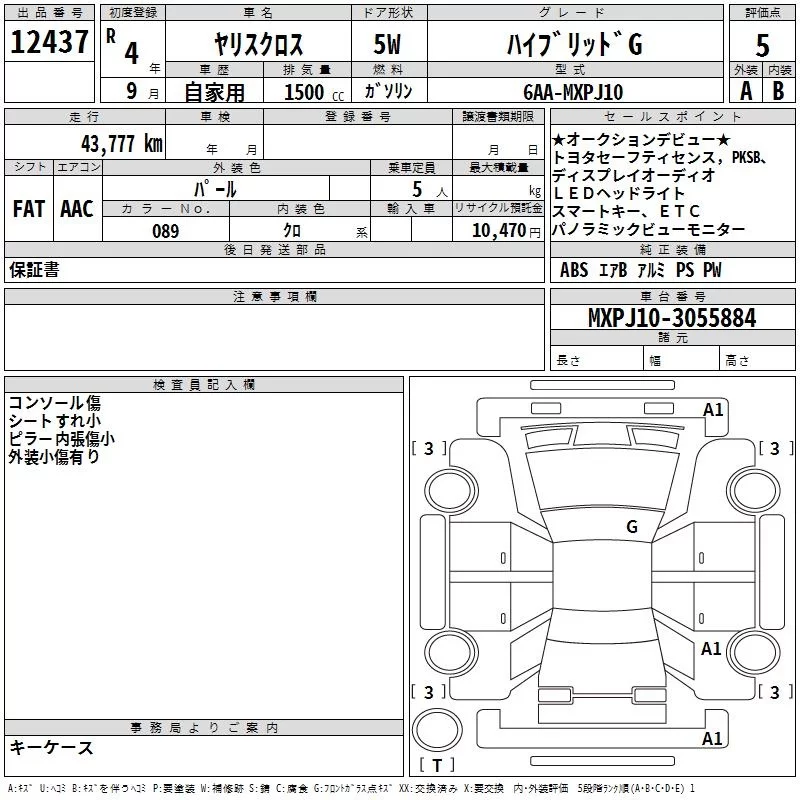
Task: Click パノラミックビューモニター line
Action: coord(648,230)
